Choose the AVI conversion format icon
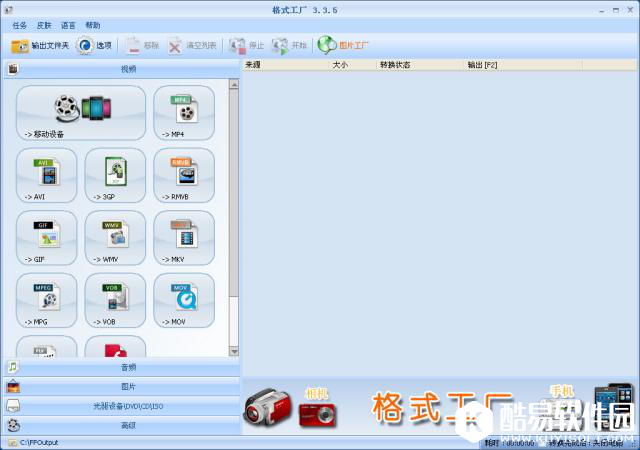The image size is (640, 450). point(46,175)
